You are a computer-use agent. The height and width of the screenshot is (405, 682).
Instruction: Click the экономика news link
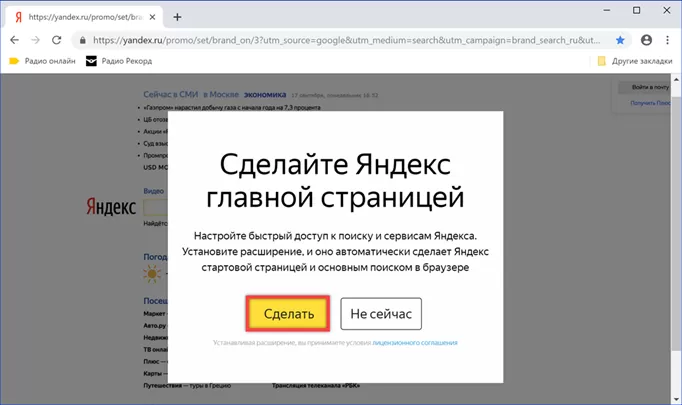tap(265, 94)
